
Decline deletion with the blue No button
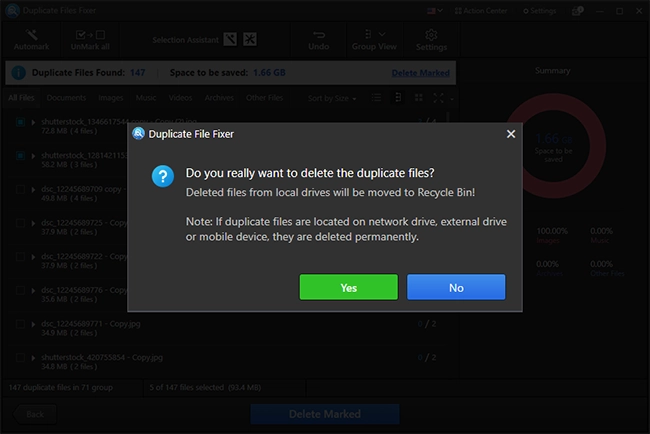[x=456, y=287]
